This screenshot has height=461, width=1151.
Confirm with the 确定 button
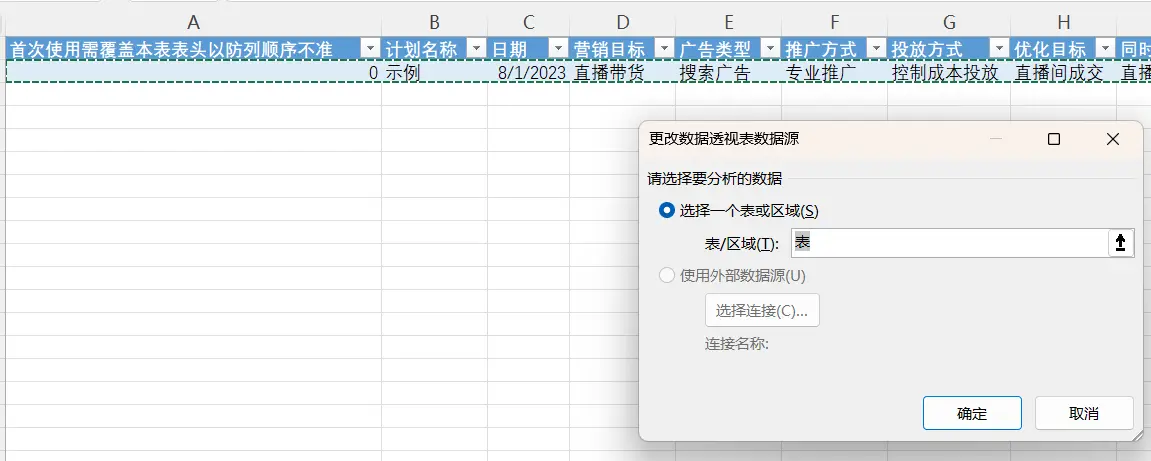pos(971,413)
